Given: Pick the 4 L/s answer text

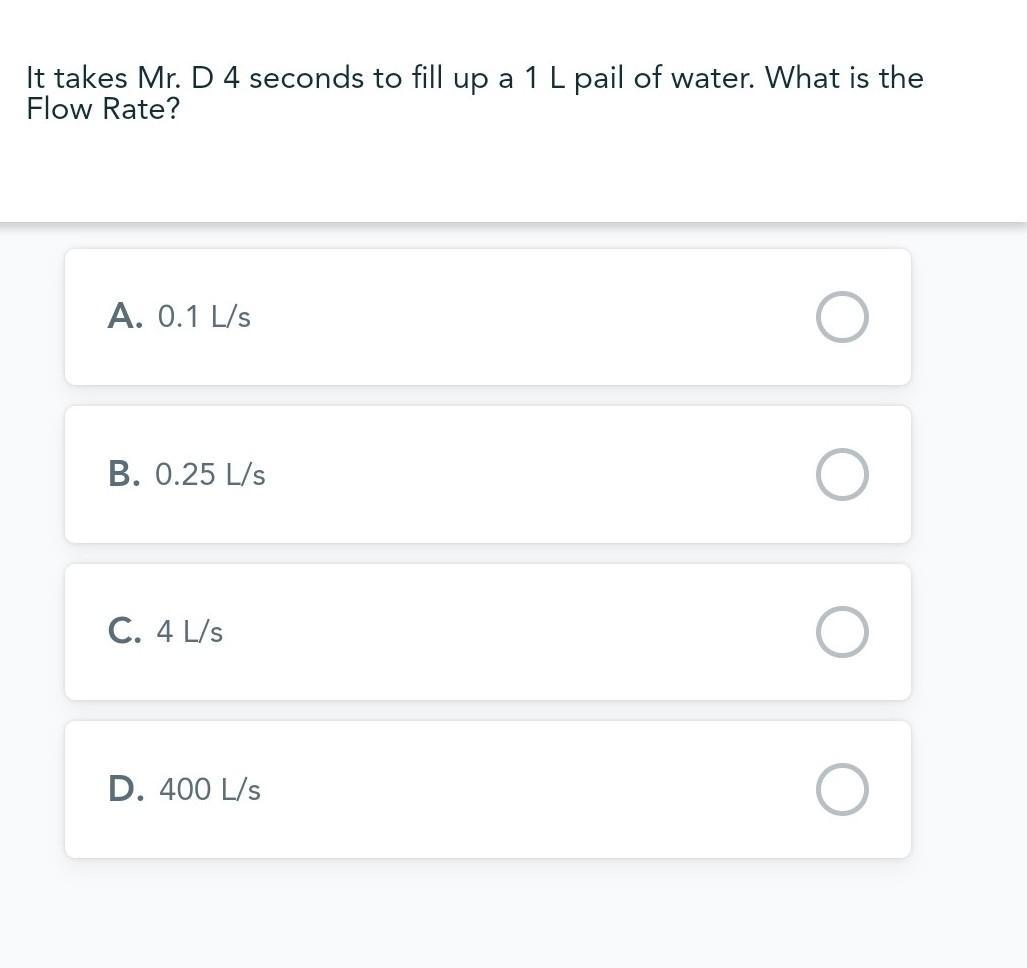Looking at the screenshot, I should (x=189, y=632).
